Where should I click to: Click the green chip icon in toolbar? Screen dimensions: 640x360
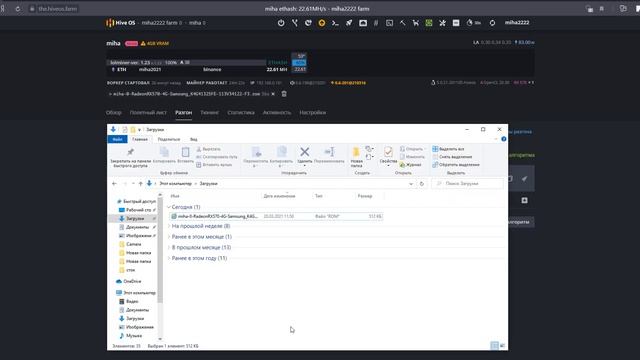pos(429,23)
